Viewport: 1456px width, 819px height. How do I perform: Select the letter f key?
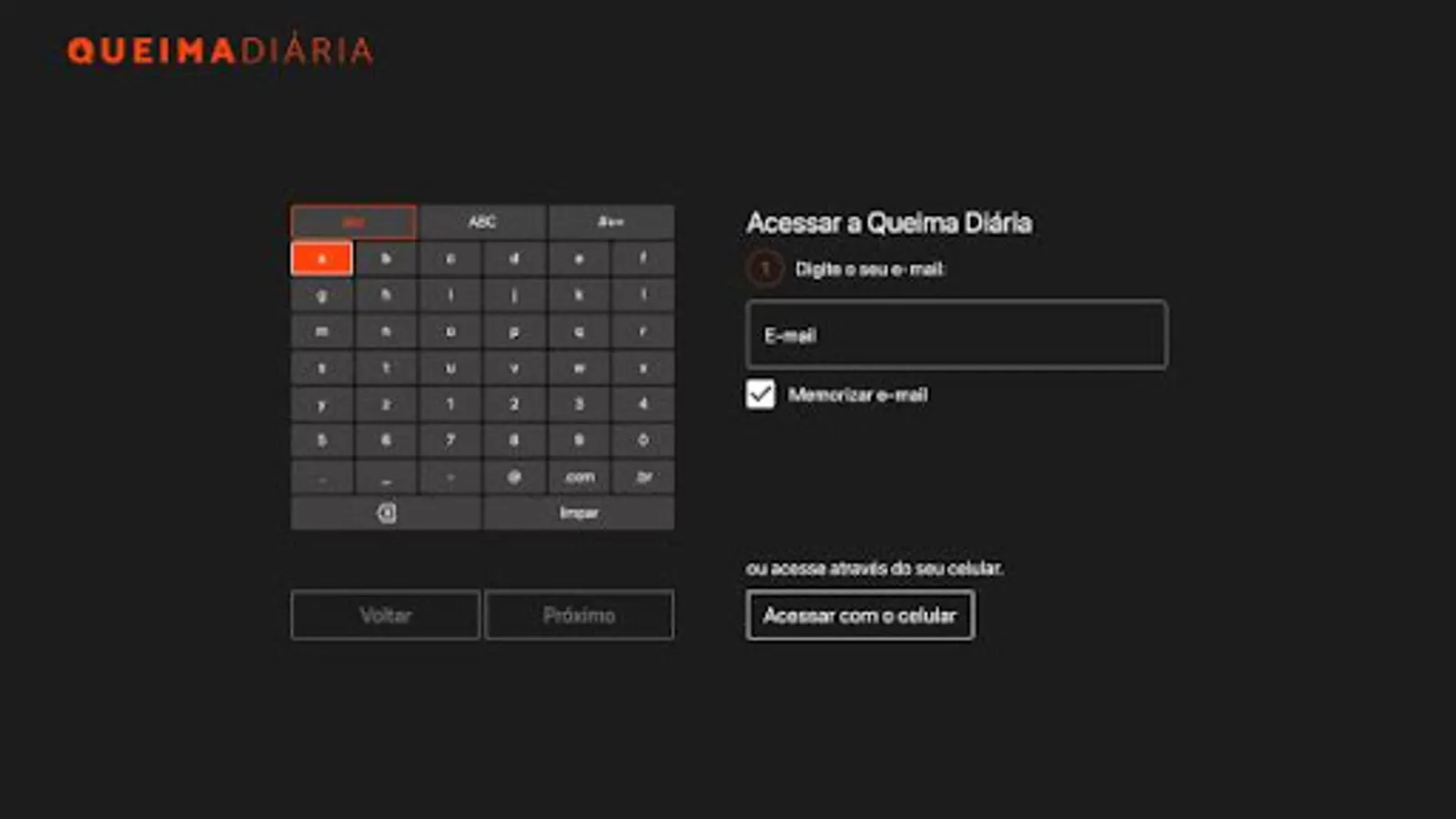(x=643, y=258)
